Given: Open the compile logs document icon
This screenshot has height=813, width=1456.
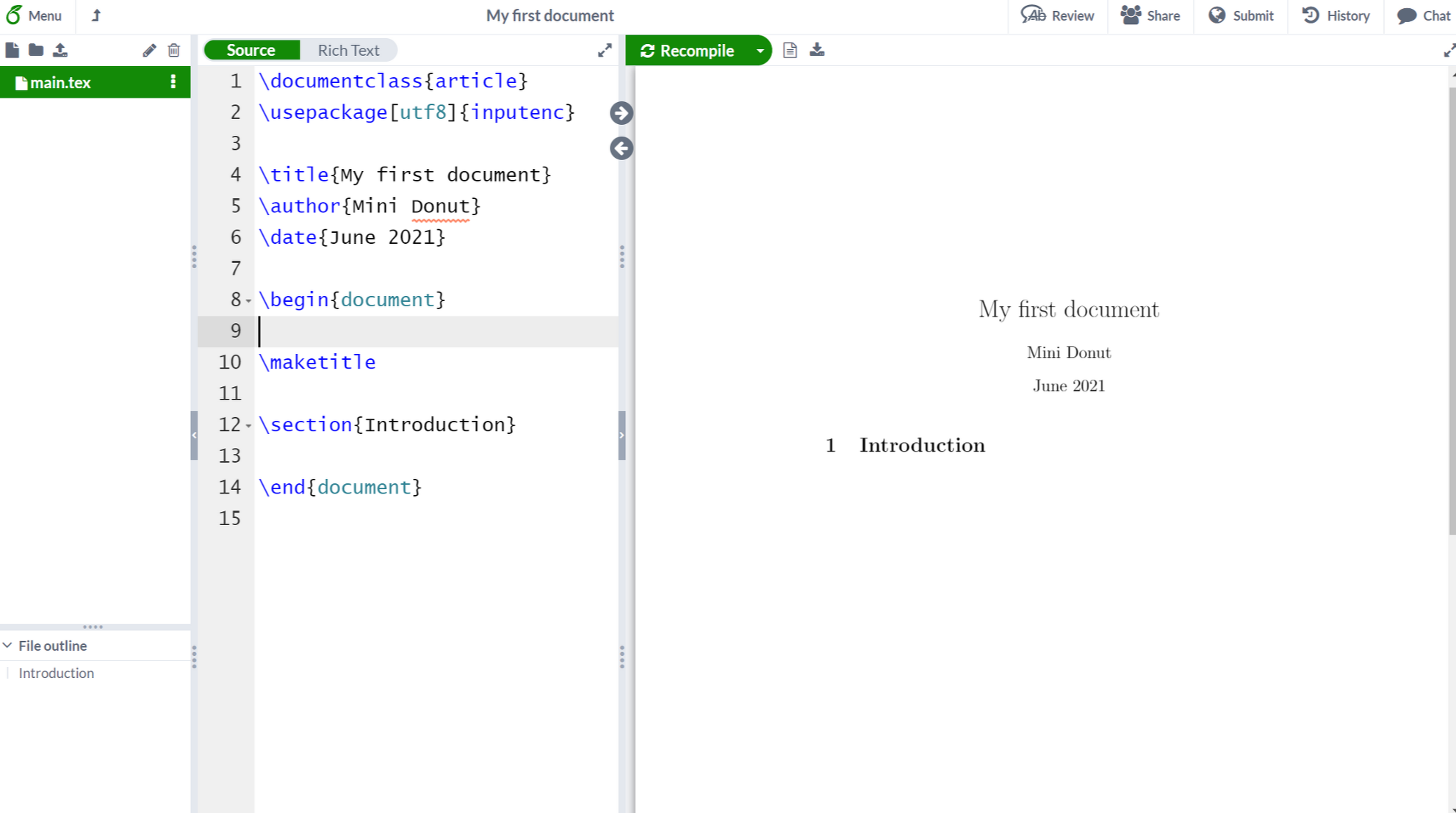Looking at the screenshot, I should (x=790, y=50).
